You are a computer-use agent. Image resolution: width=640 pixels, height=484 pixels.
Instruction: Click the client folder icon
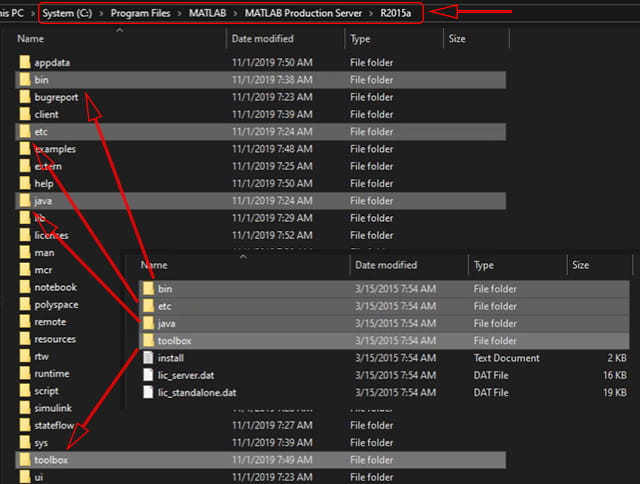pos(25,114)
